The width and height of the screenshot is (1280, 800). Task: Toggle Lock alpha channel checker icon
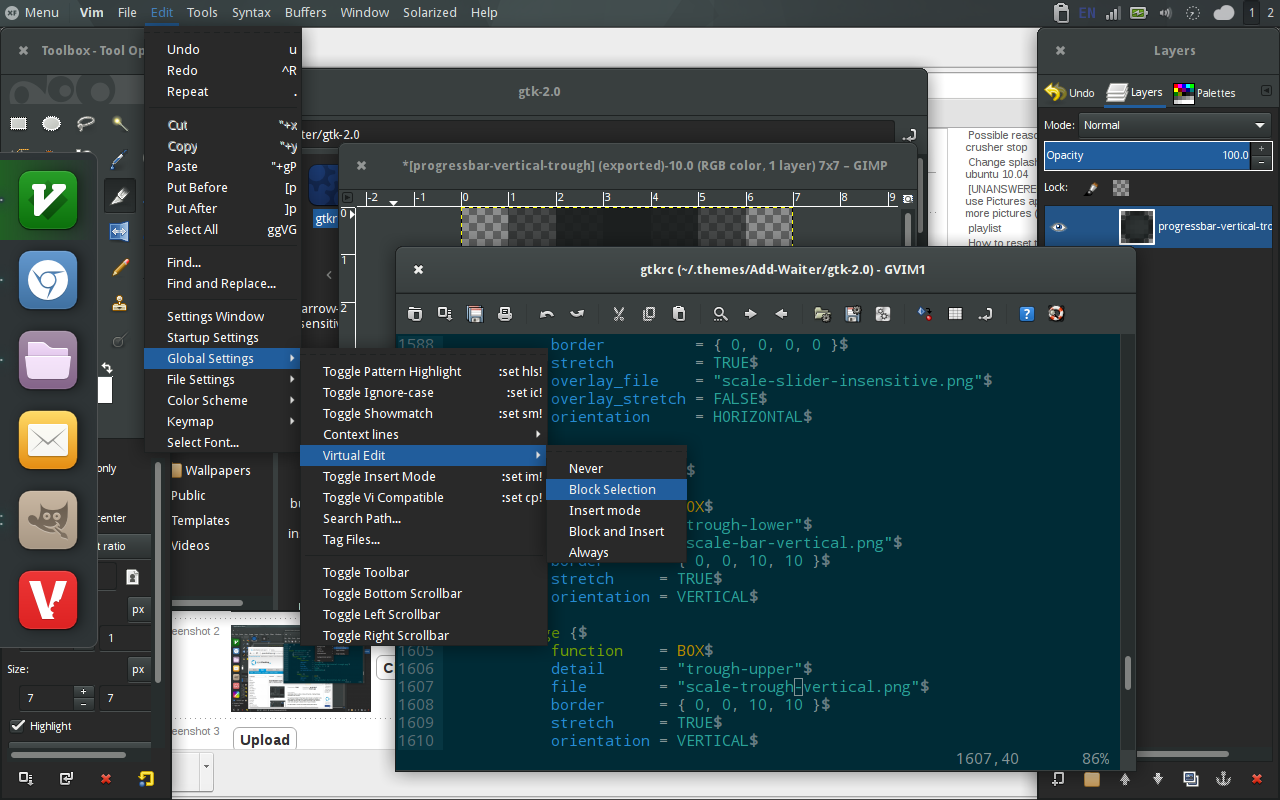(x=1121, y=187)
